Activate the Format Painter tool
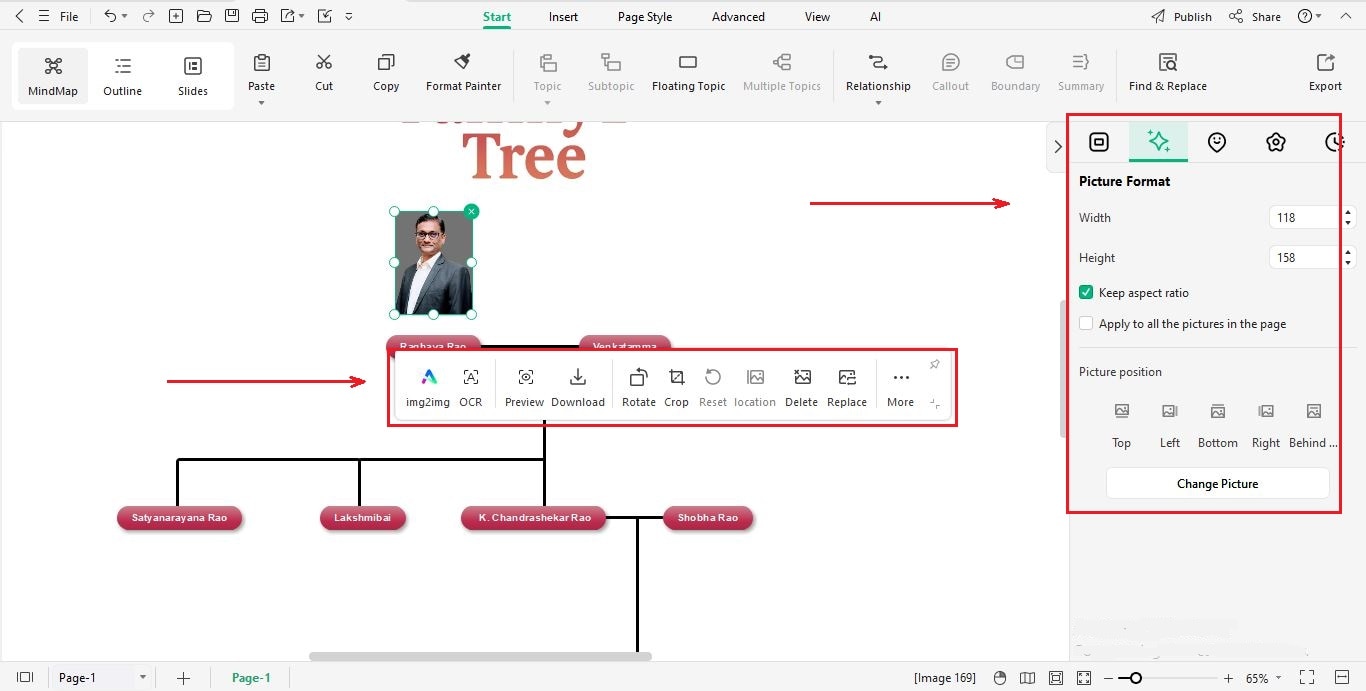The image size is (1366, 691). click(x=463, y=72)
